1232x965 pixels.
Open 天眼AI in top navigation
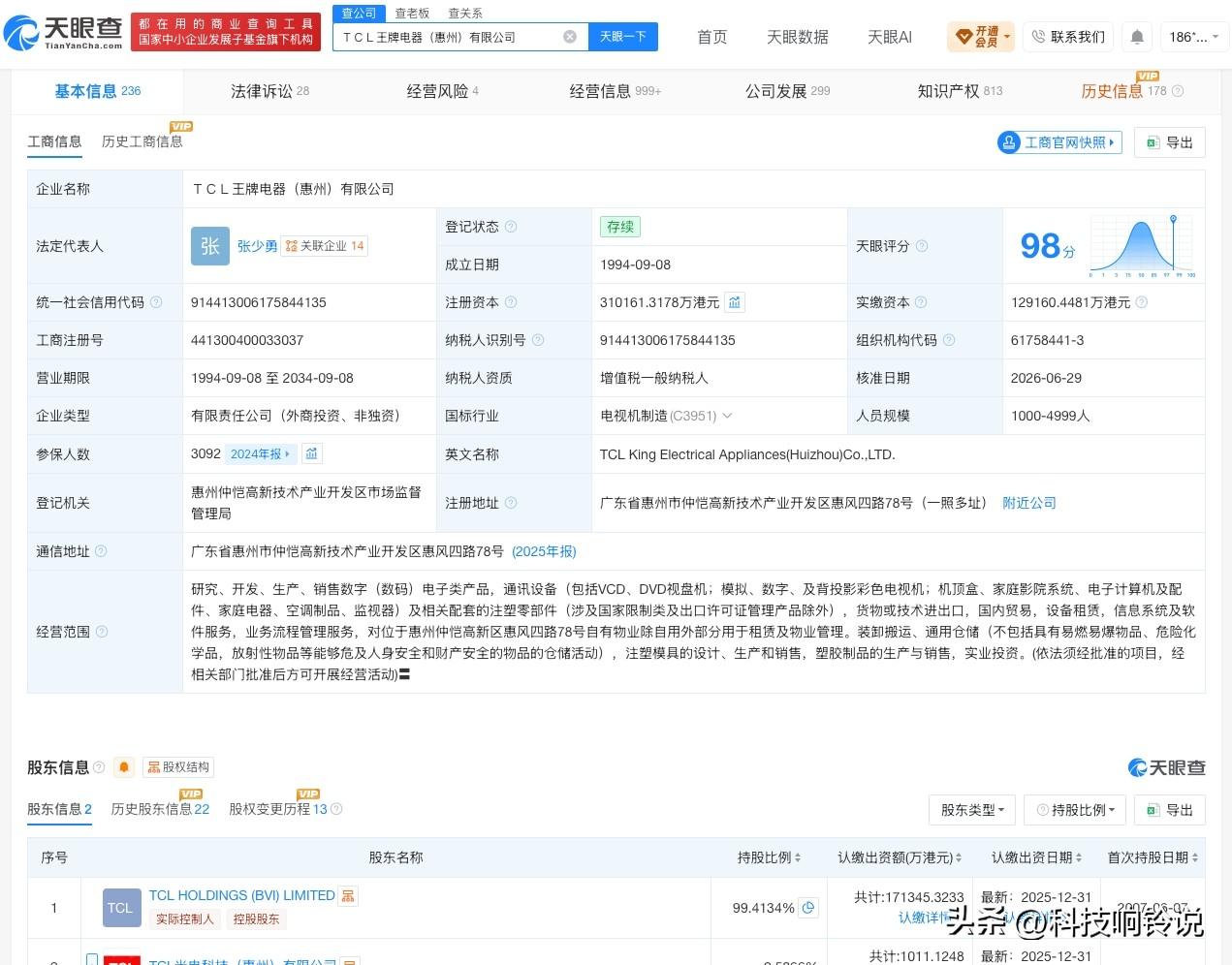(x=889, y=37)
